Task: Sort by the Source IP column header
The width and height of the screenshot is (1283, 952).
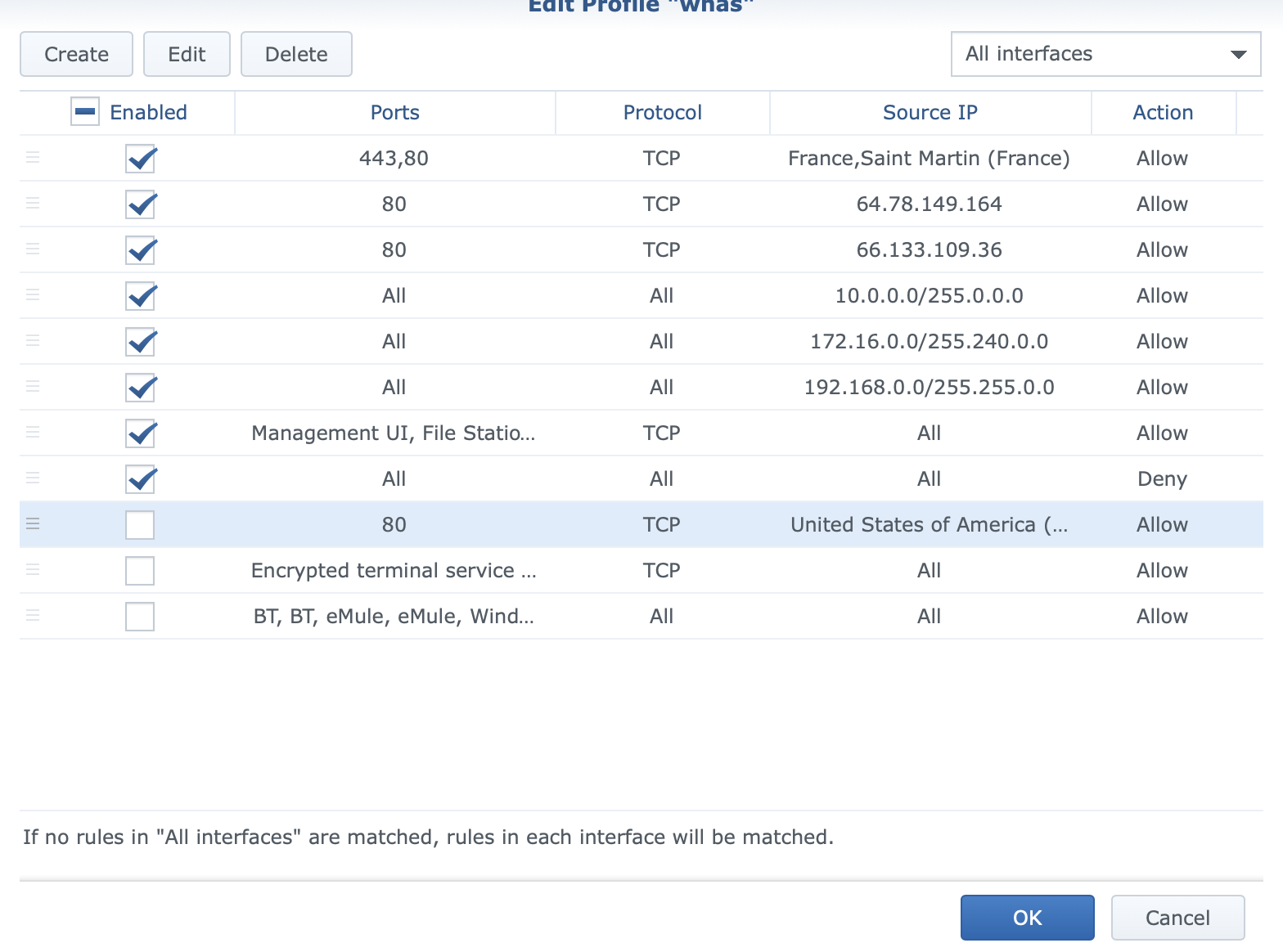Action: point(930,112)
